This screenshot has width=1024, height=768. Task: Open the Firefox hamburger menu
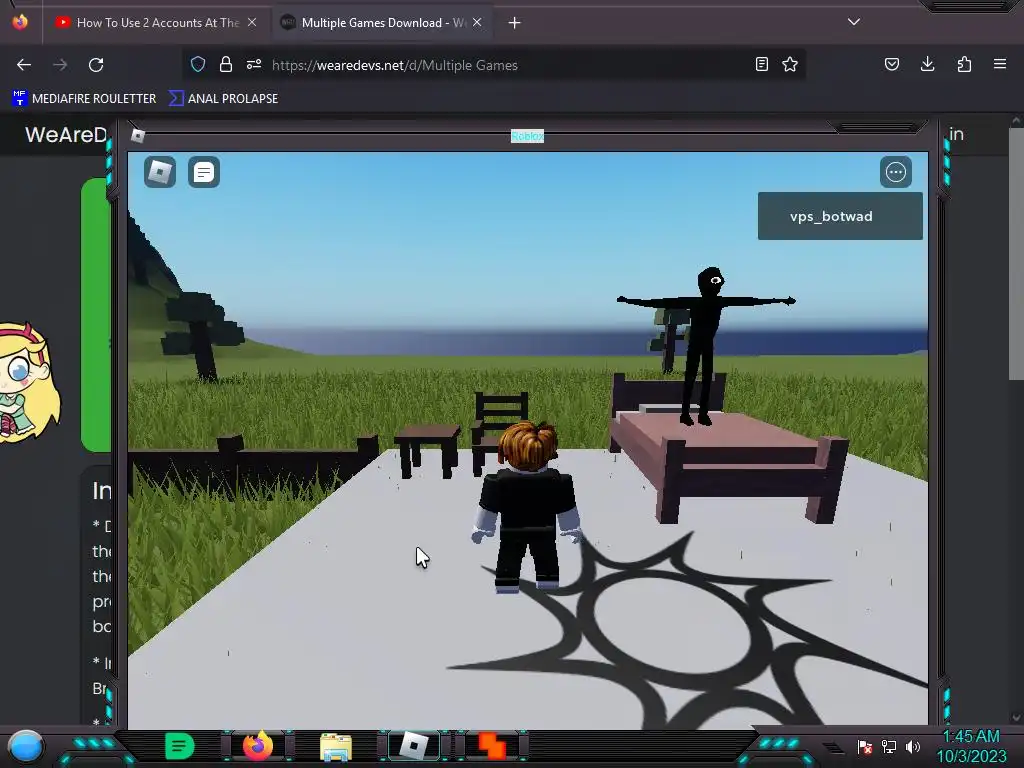point(1000,64)
